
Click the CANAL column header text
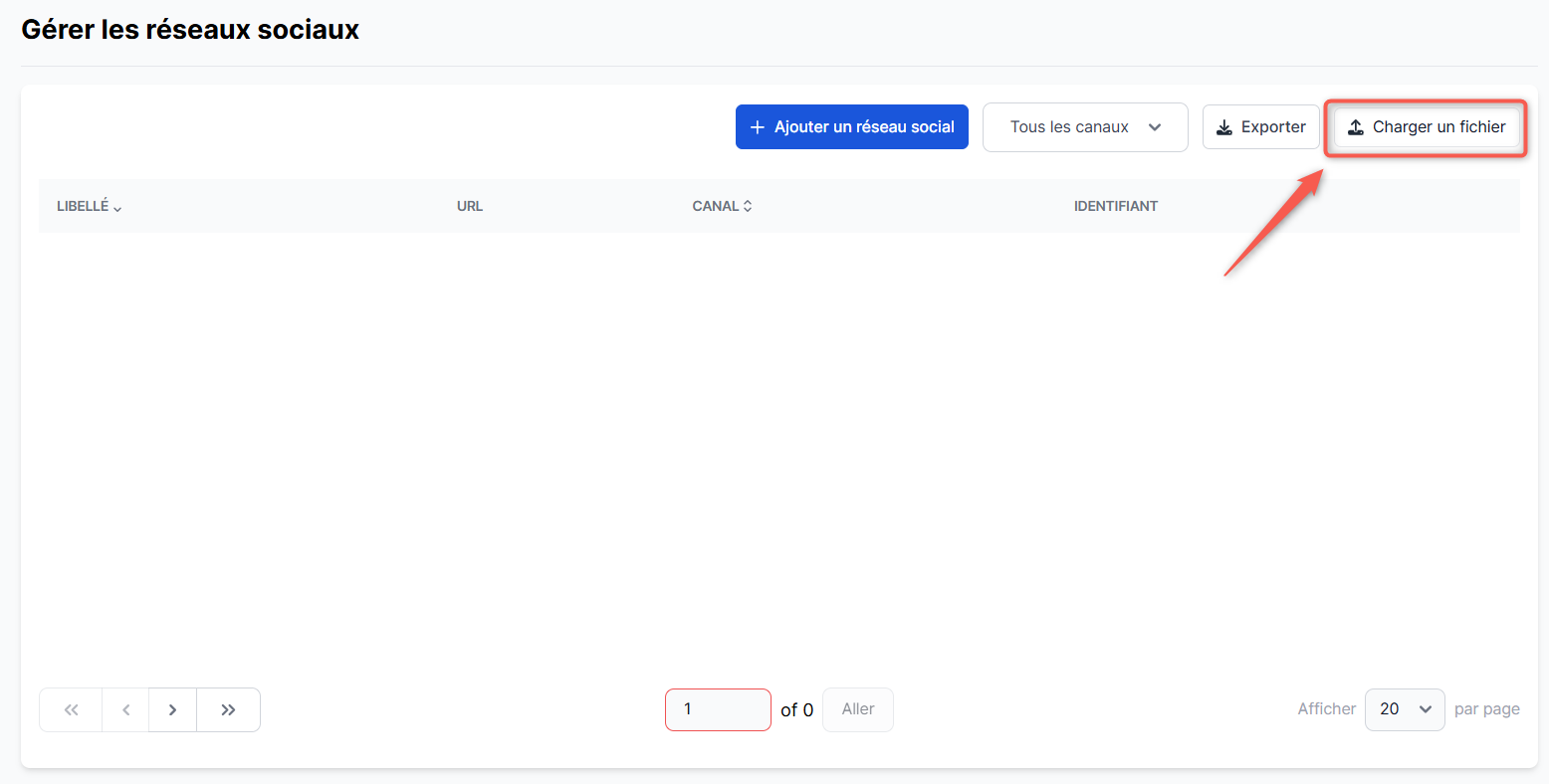click(x=715, y=206)
